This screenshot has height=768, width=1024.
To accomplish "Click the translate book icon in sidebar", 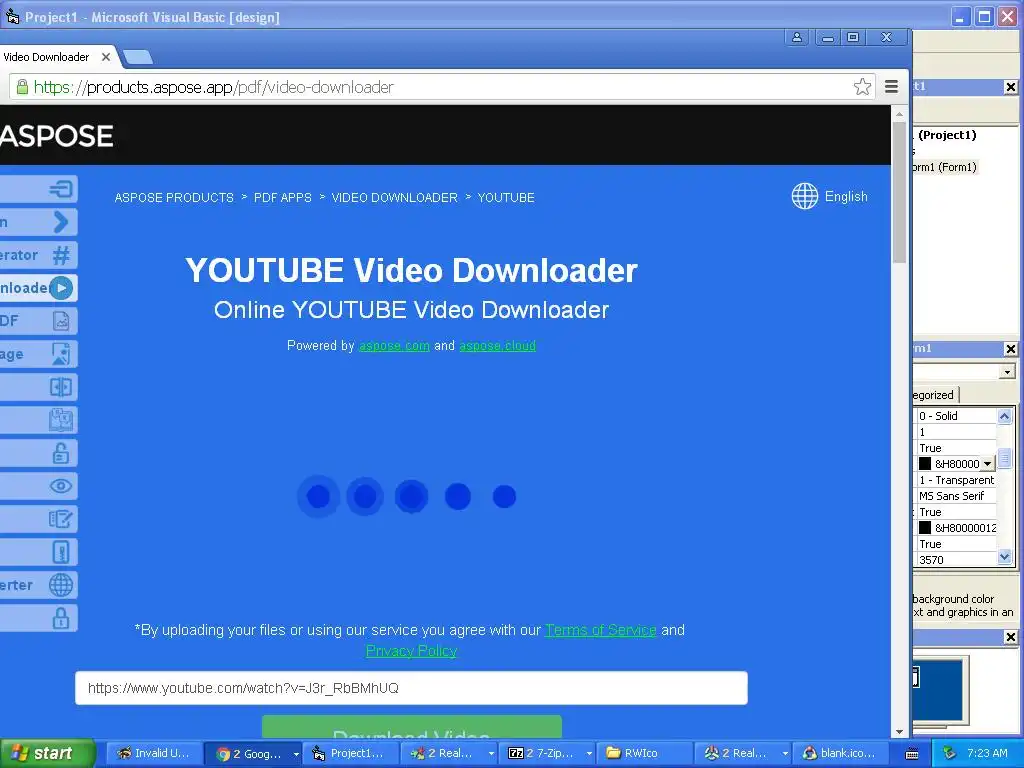I will pyautogui.click(x=61, y=420).
